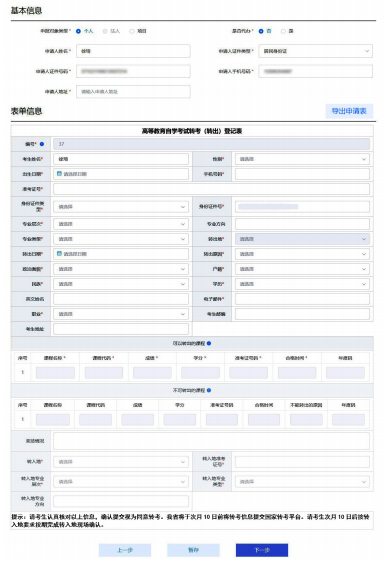Click the 暂存 save button
This screenshot has height=575, width=389.
tap(194, 550)
